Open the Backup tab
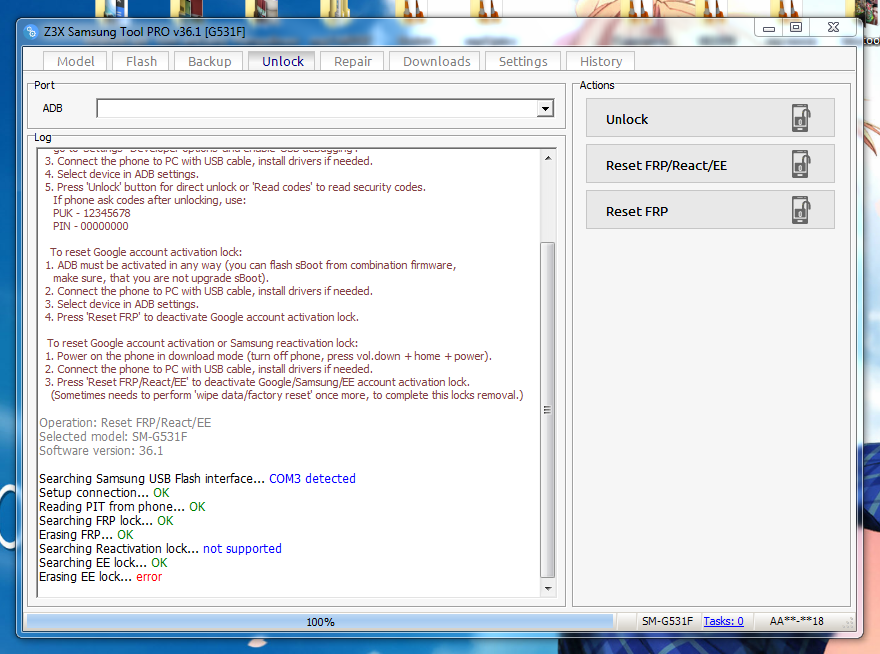Viewport: 880px width, 654px height. (x=209, y=61)
